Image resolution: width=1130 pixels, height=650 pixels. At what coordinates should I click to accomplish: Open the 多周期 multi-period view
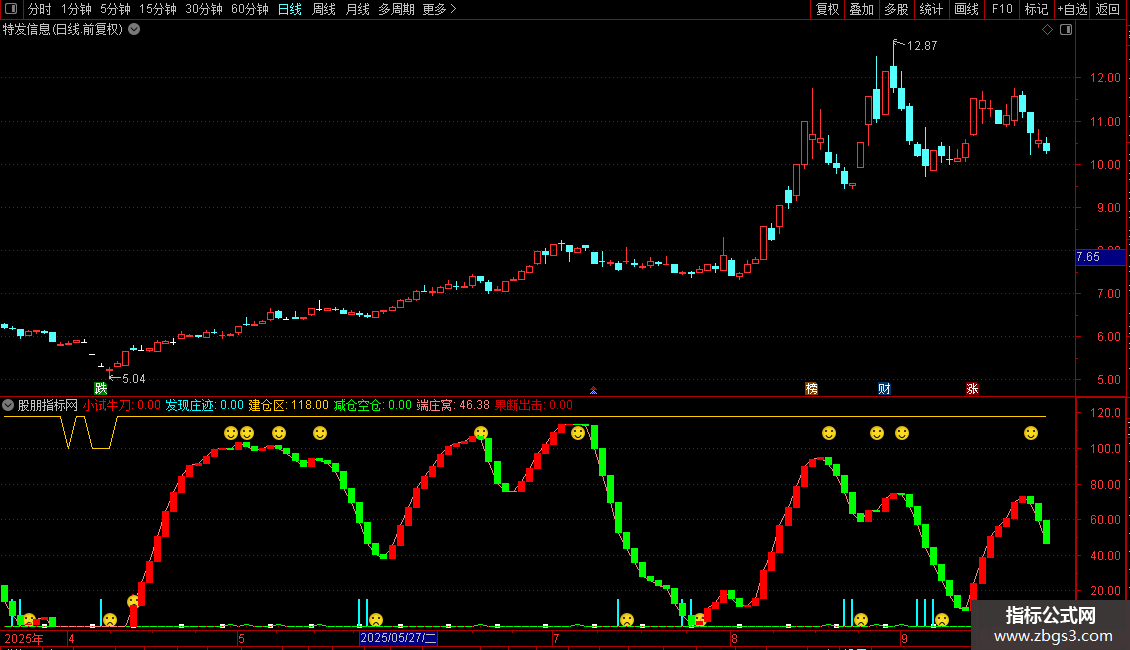396,9
